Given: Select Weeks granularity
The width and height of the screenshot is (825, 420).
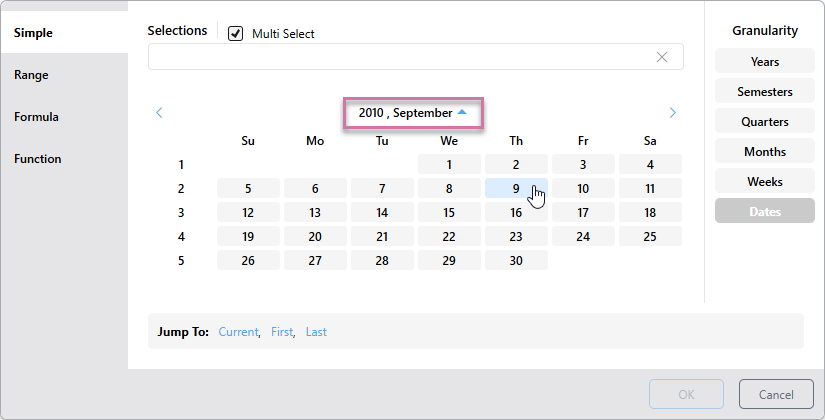Looking at the screenshot, I should (x=764, y=182).
